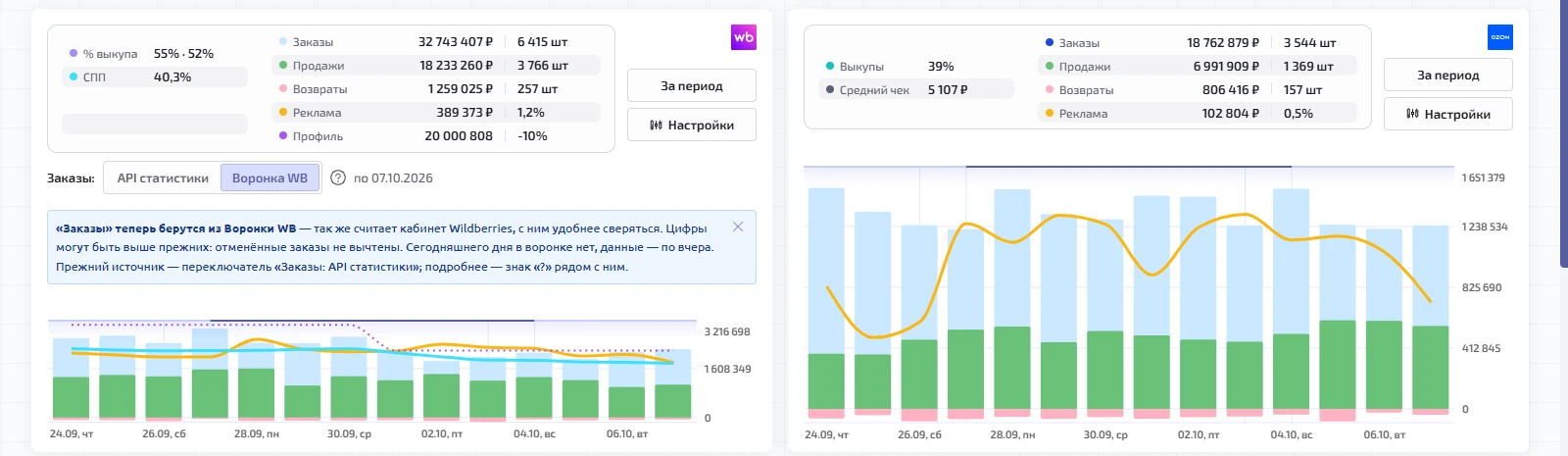Open the question mark help icon
The height and width of the screenshot is (456, 1568).
[338, 177]
